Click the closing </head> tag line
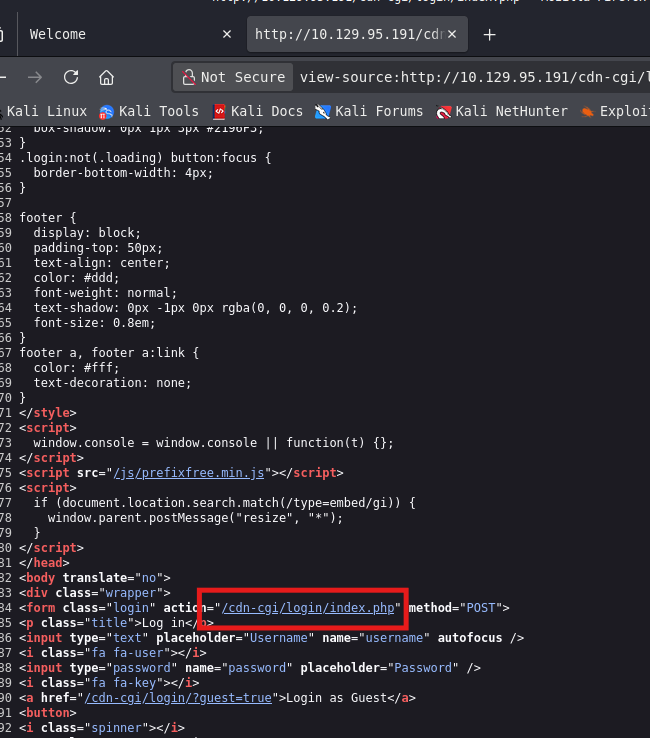Viewport: 650px width, 738px height. click(44, 563)
